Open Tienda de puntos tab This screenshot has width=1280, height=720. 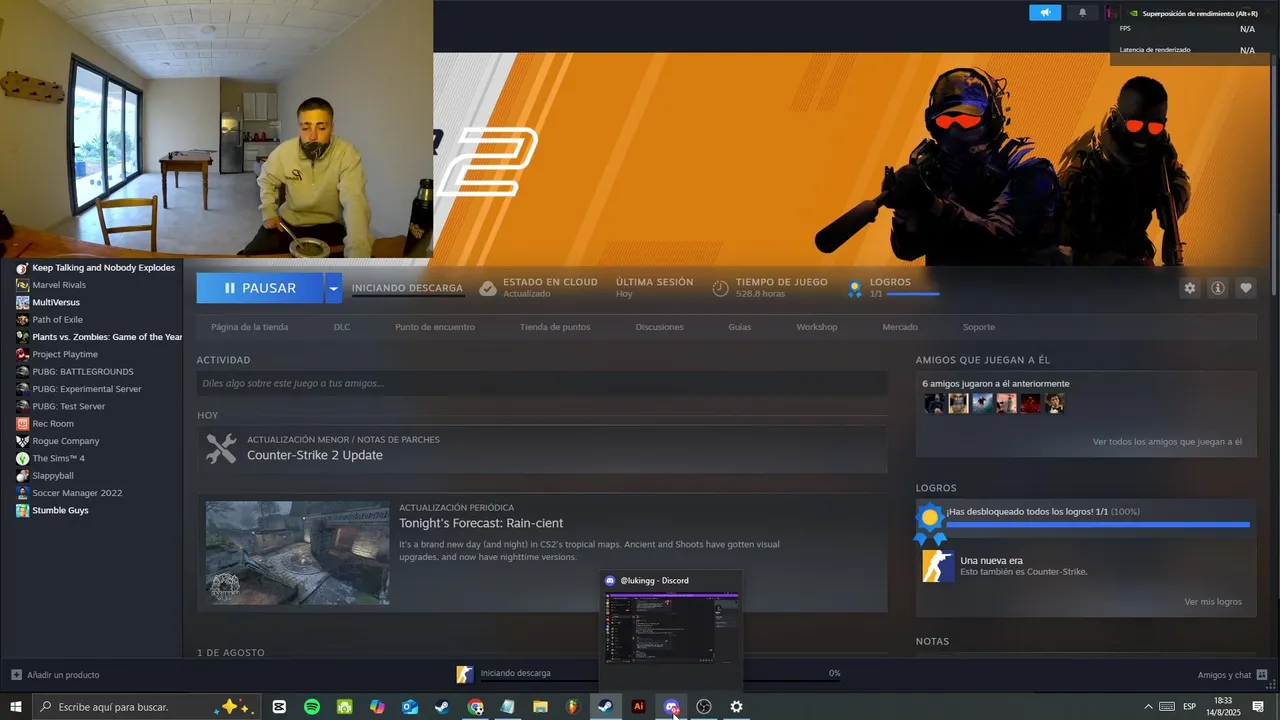point(555,327)
